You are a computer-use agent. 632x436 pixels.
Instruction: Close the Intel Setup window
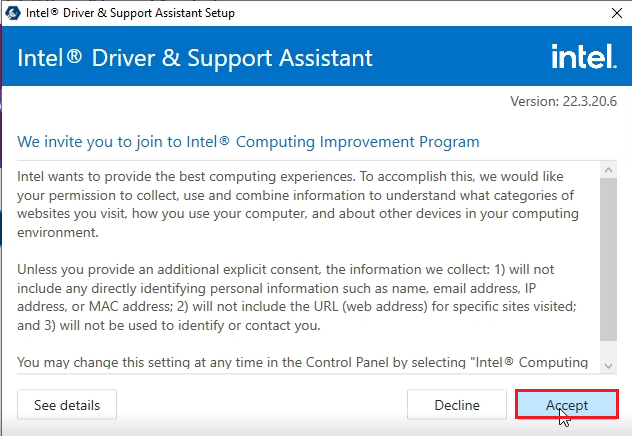coord(617,13)
